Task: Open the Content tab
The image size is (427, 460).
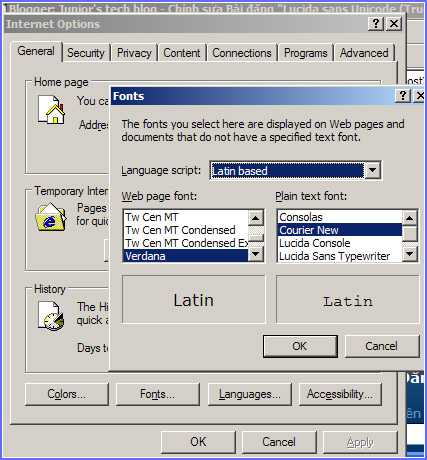Action: [182, 53]
